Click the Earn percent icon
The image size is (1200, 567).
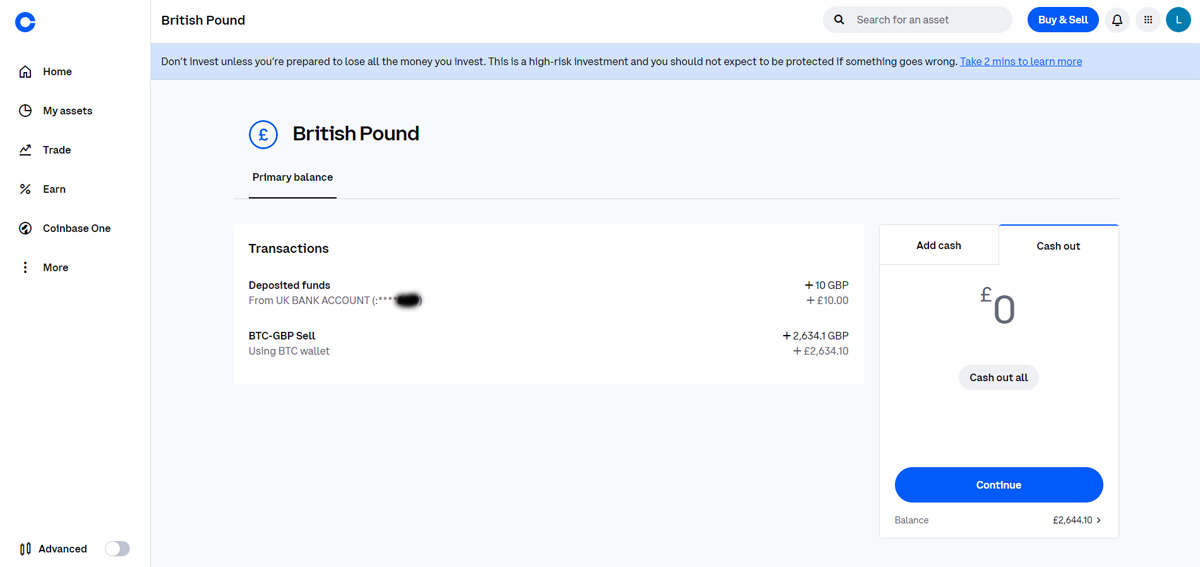pyautogui.click(x=26, y=189)
